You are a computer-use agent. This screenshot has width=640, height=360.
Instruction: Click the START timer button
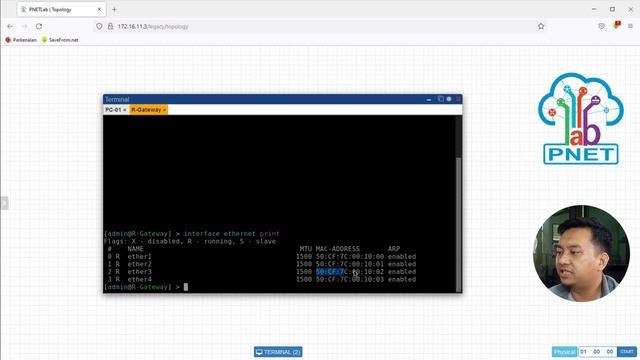click(627, 352)
